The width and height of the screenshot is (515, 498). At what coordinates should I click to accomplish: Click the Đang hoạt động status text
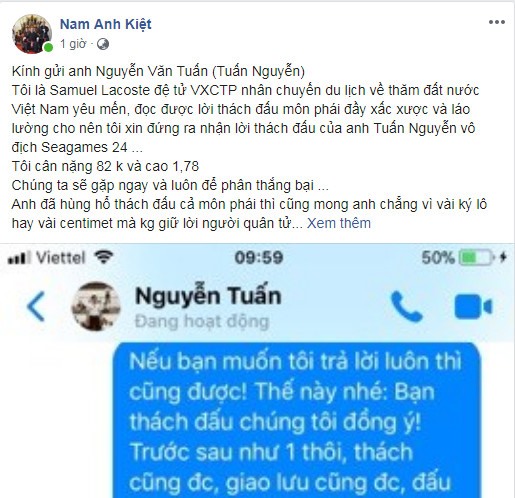[202, 322]
